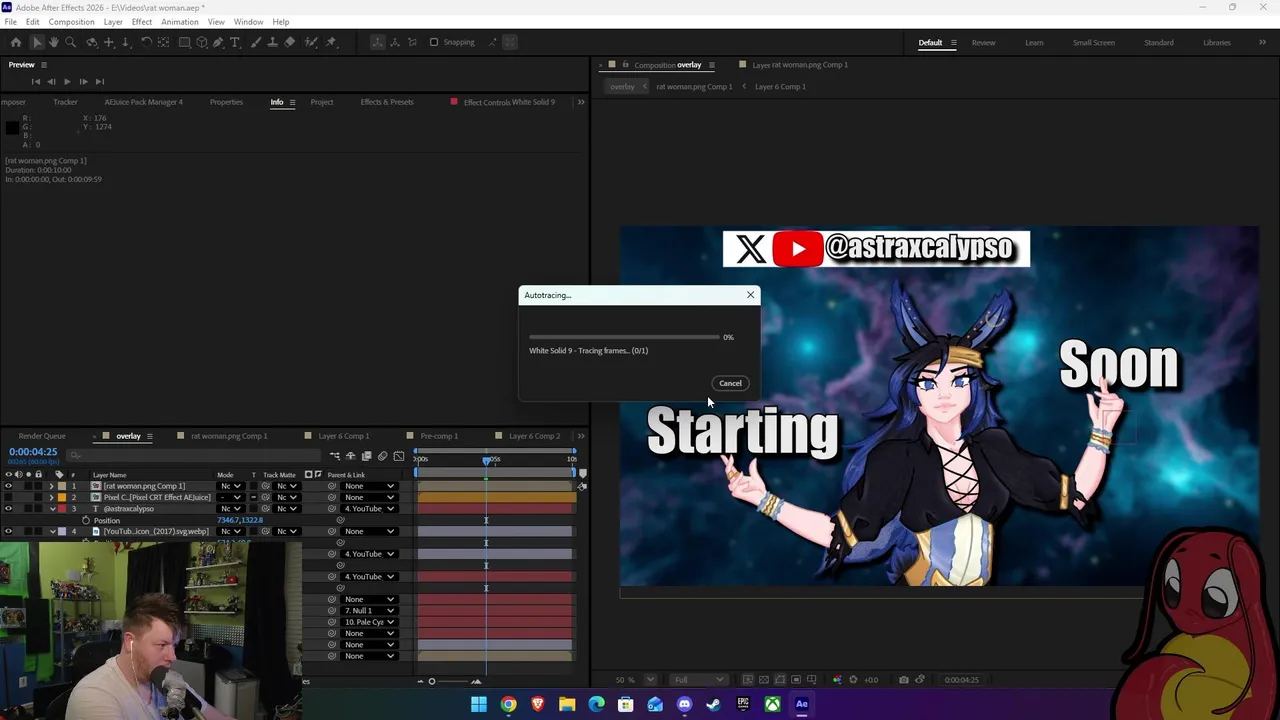This screenshot has width=1280, height=720.
Task: Select the Brush tool
Action: click(255, 42)
